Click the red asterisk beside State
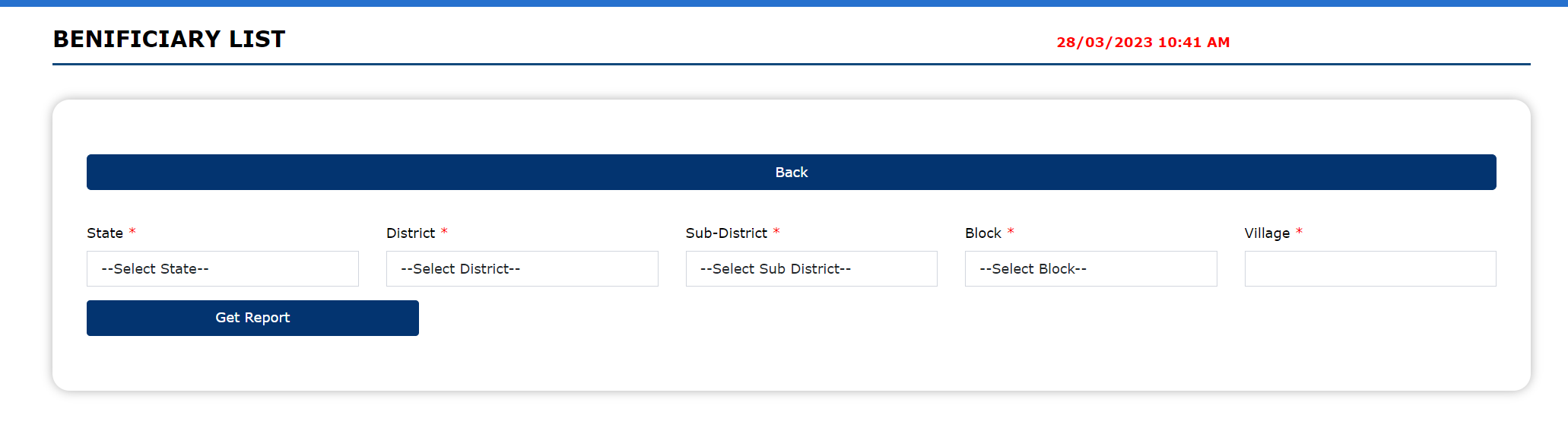1568x431 pixels. pyautogui.click(x=132, y=232)
